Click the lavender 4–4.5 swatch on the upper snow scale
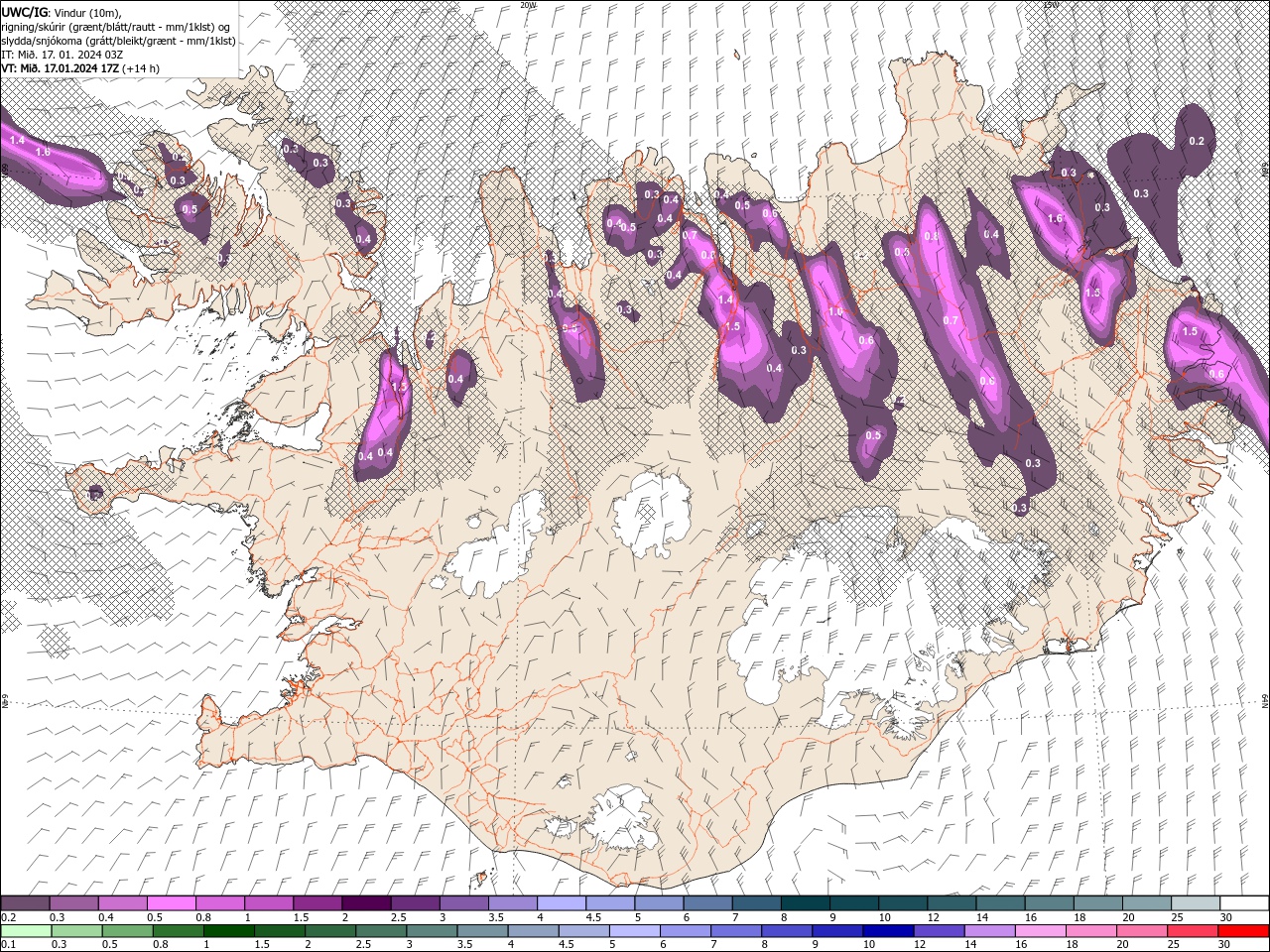Screen dimensions: 1270x952 [x=562, y=903]
